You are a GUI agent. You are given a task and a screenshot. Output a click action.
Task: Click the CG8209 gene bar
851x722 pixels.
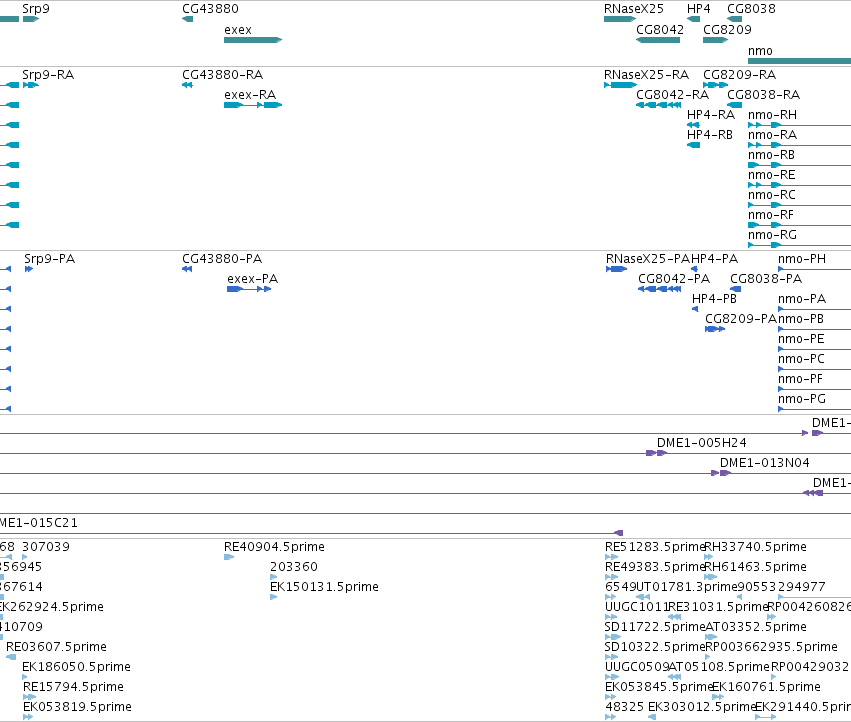click(715, 40)
